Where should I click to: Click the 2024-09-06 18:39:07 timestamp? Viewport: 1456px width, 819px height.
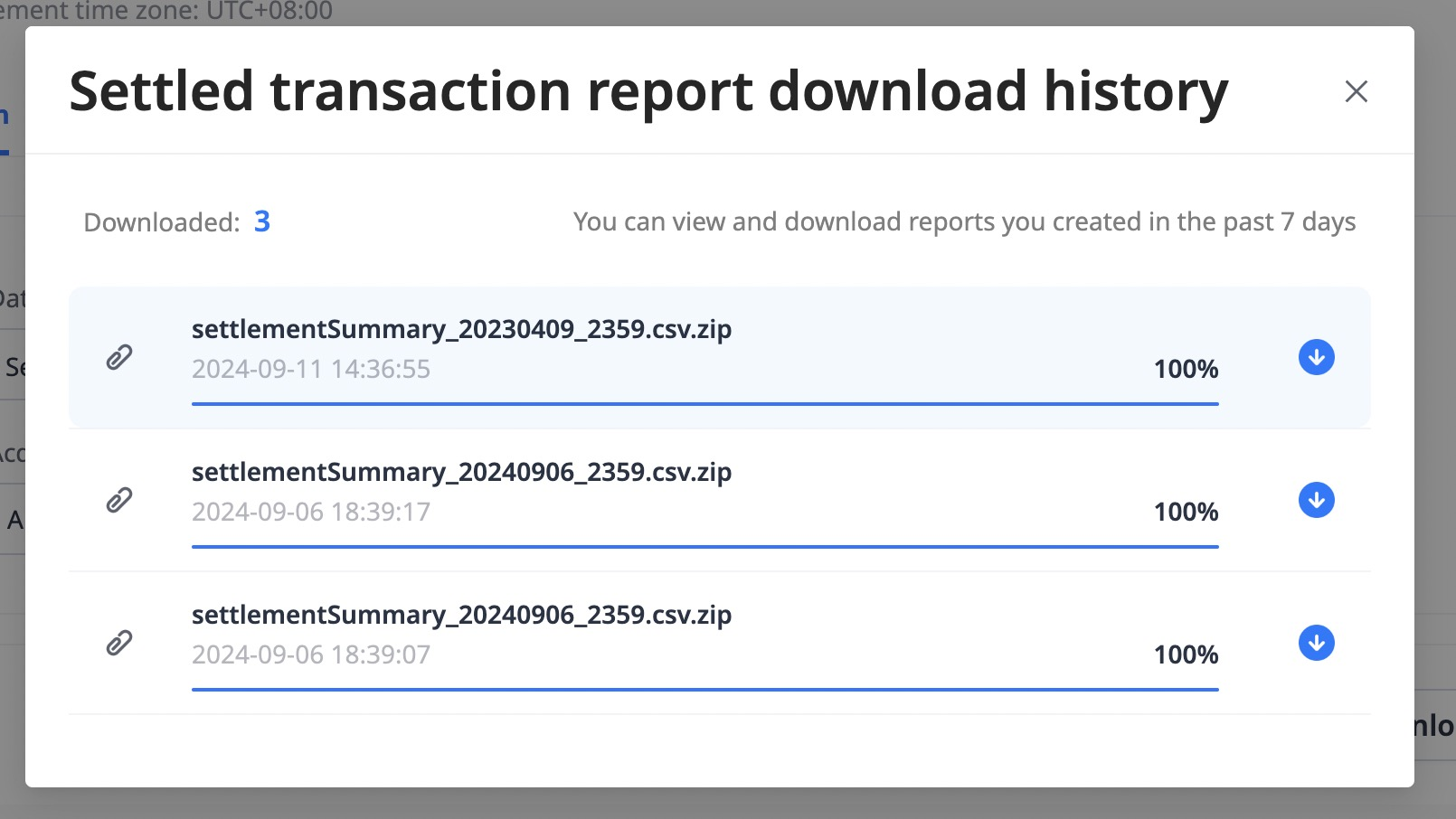tap(311, 654)
